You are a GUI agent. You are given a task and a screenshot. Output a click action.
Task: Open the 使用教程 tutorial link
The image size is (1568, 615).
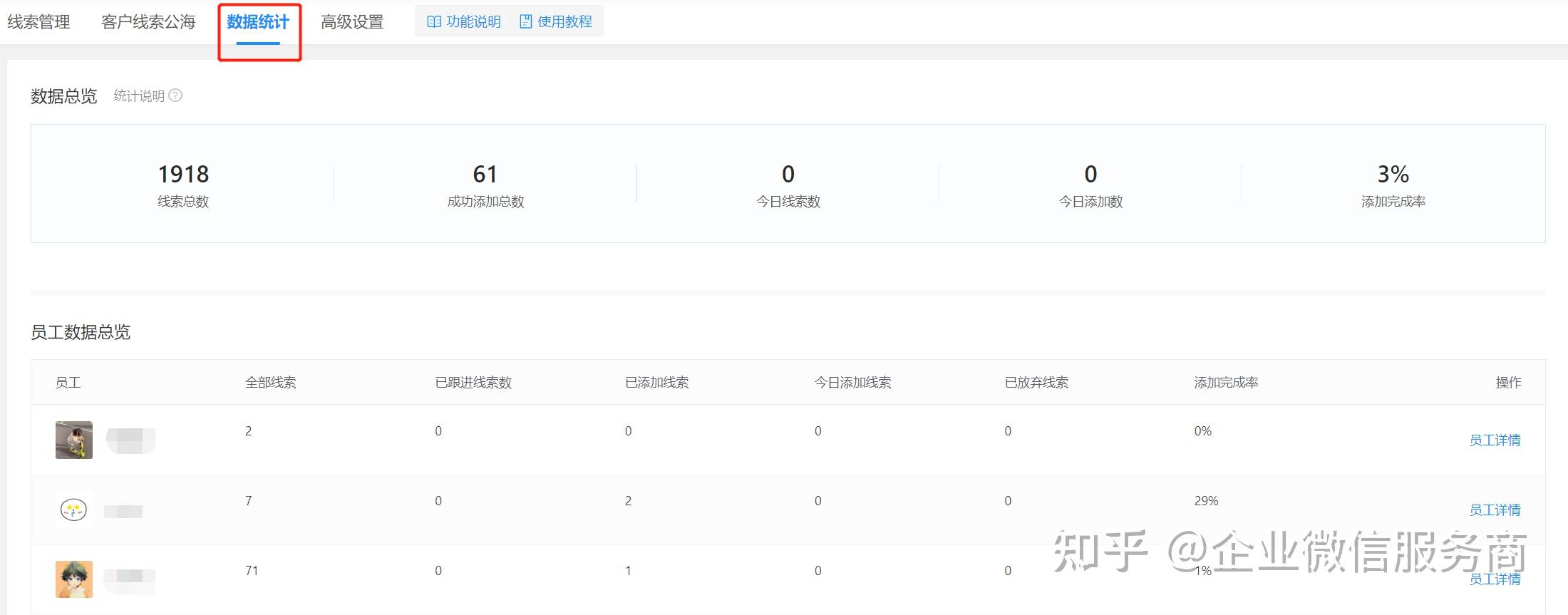point(556,21)
